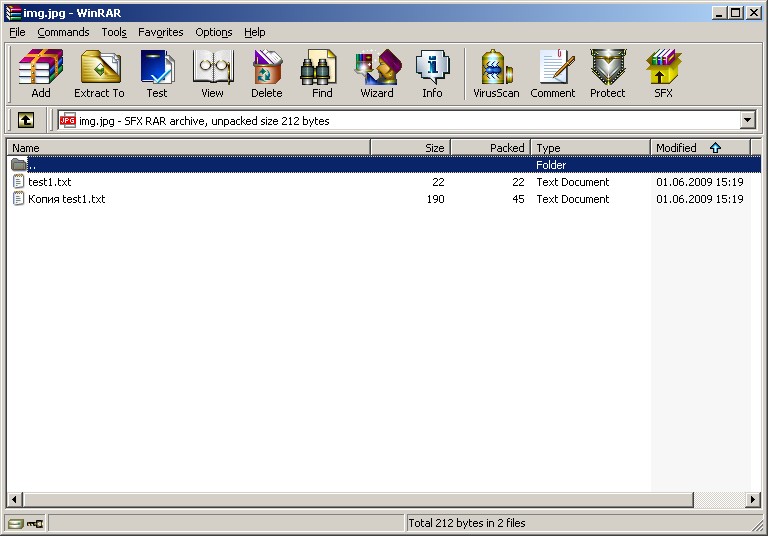Select the '..' parent folder row
This screenshot has height=536, width=768.
(384, 165)
